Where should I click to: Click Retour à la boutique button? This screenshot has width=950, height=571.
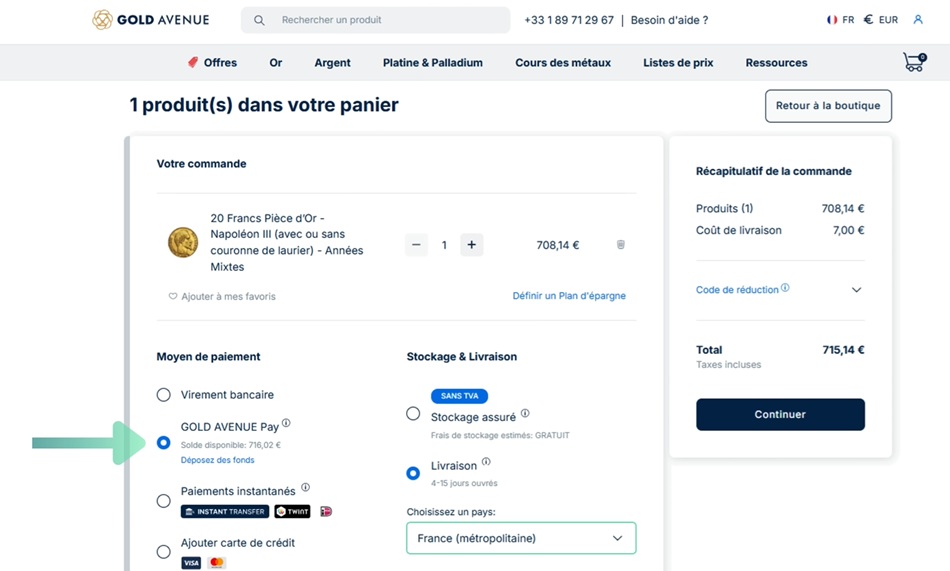click(x=828, y=106)
